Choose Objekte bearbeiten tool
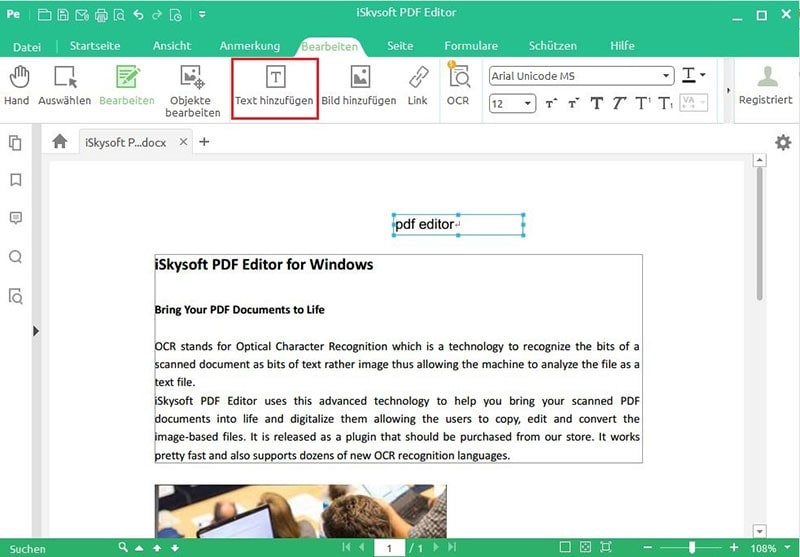 192,91
